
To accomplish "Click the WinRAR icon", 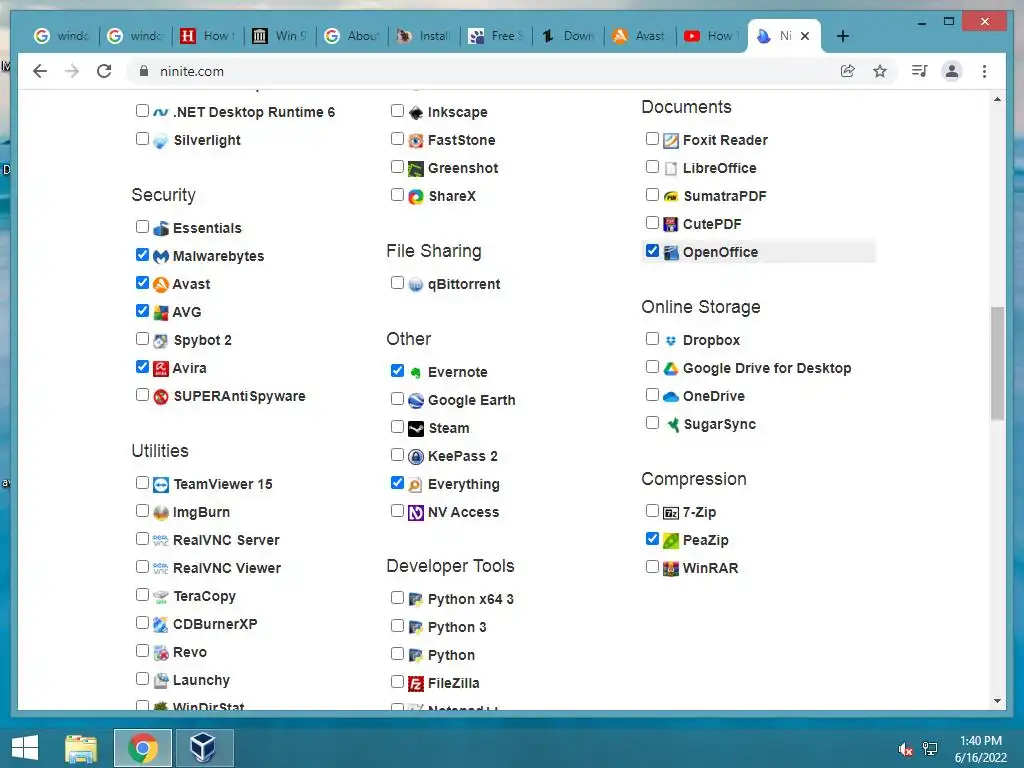I will point(671,569).
